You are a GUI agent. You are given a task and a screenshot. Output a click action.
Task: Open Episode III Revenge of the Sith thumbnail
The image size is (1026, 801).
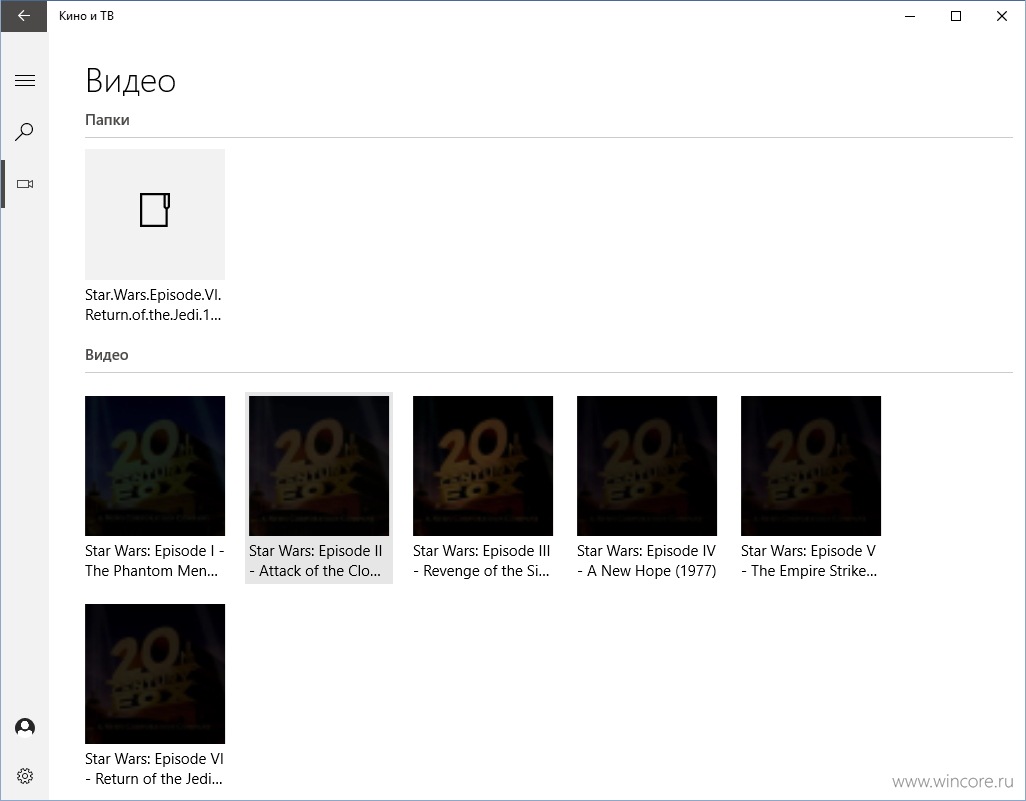coord(483,465)
